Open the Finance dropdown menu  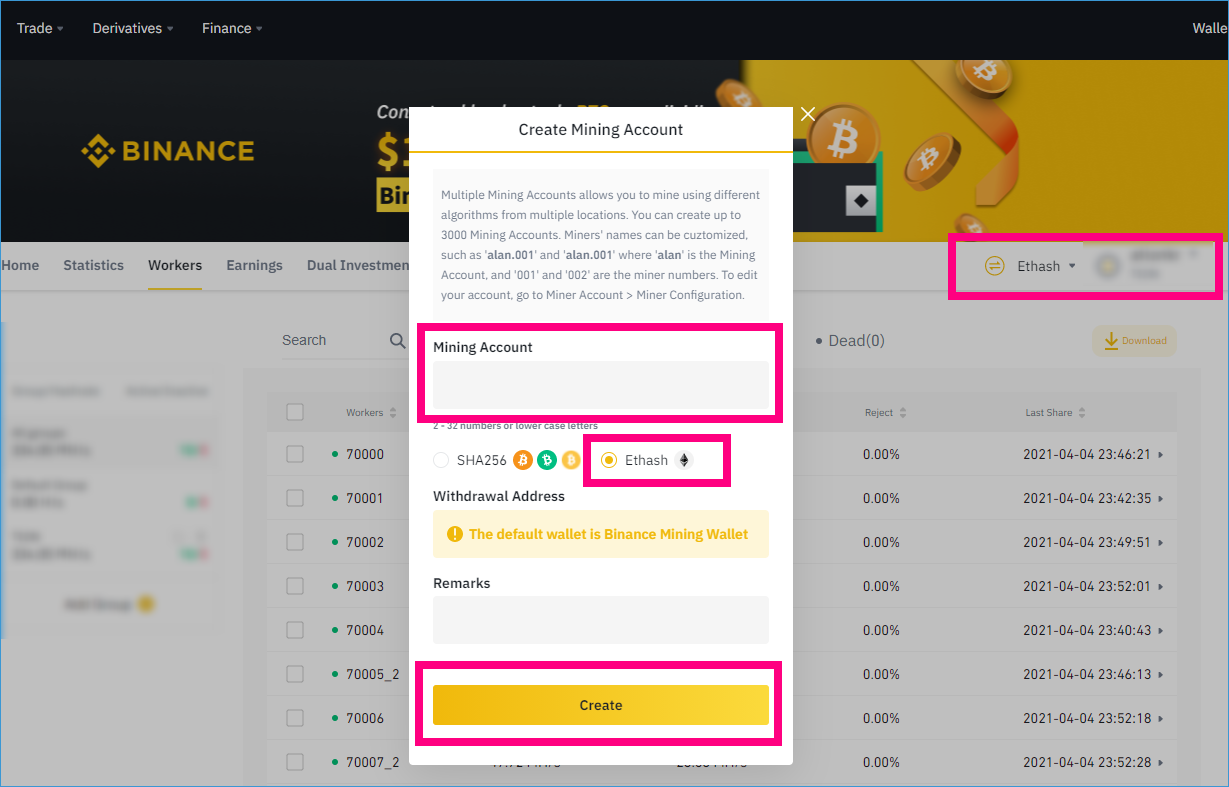(232, 28)
